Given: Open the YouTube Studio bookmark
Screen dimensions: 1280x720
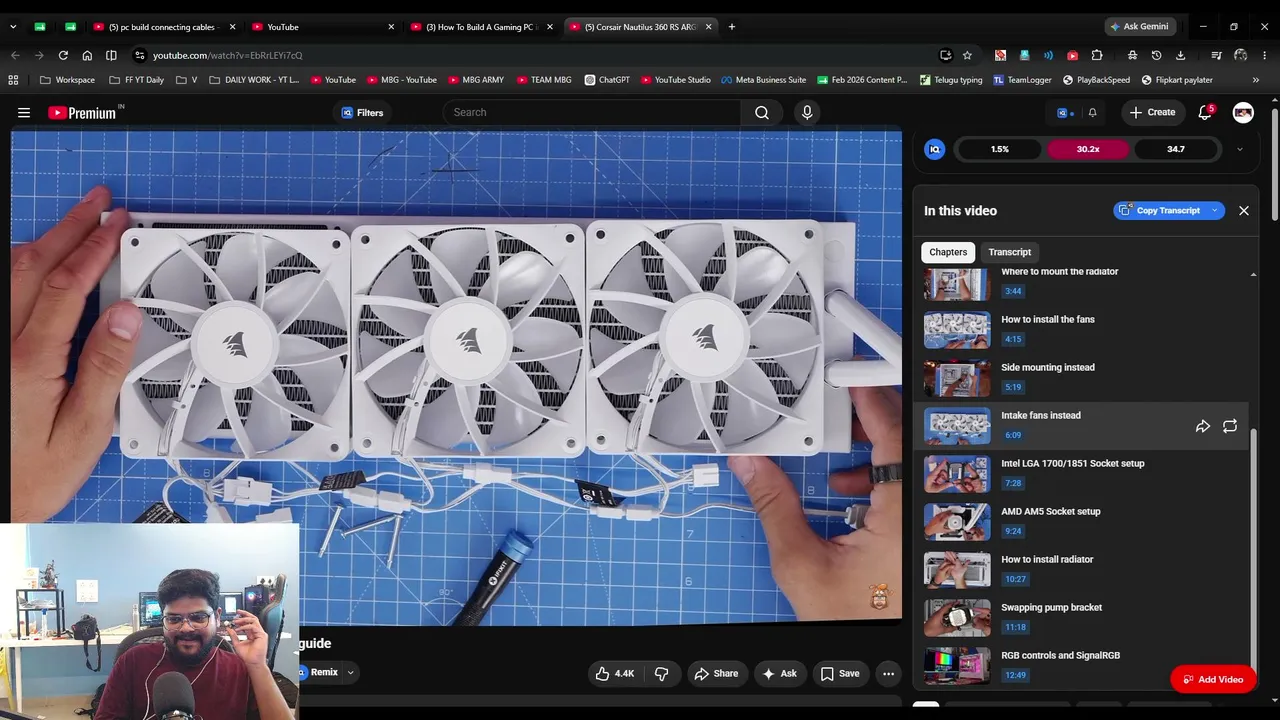Looking at the screenshot, I should pos(676,80).
